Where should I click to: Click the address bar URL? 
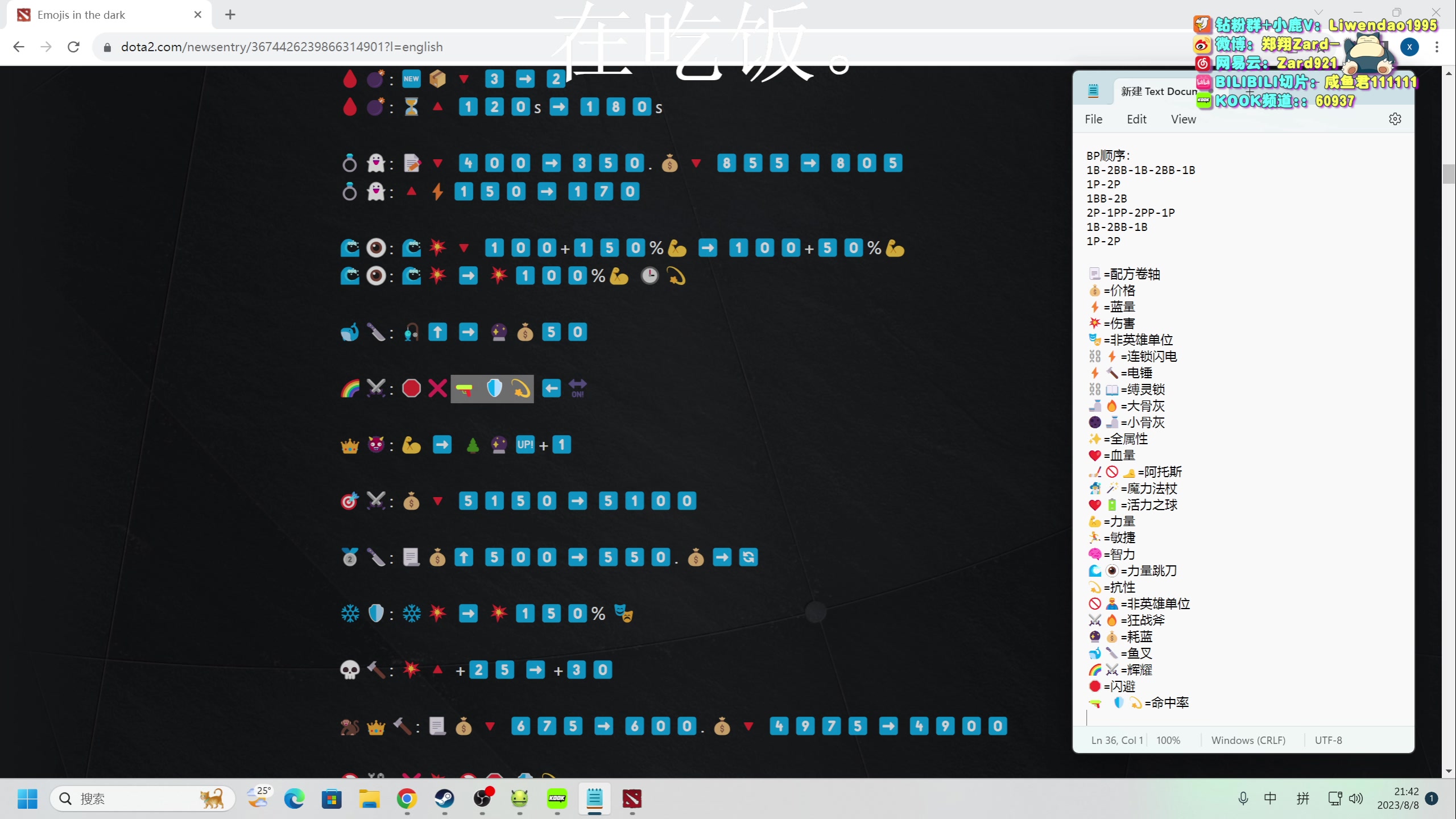click(x=282, y=47)
